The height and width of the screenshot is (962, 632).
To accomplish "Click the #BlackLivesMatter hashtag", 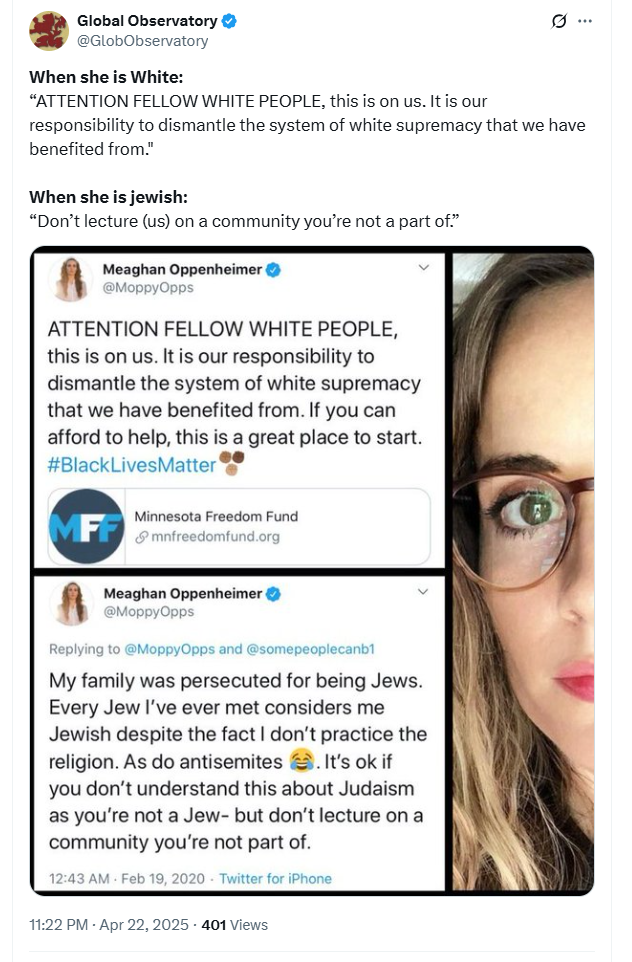I will click(131, 464).
